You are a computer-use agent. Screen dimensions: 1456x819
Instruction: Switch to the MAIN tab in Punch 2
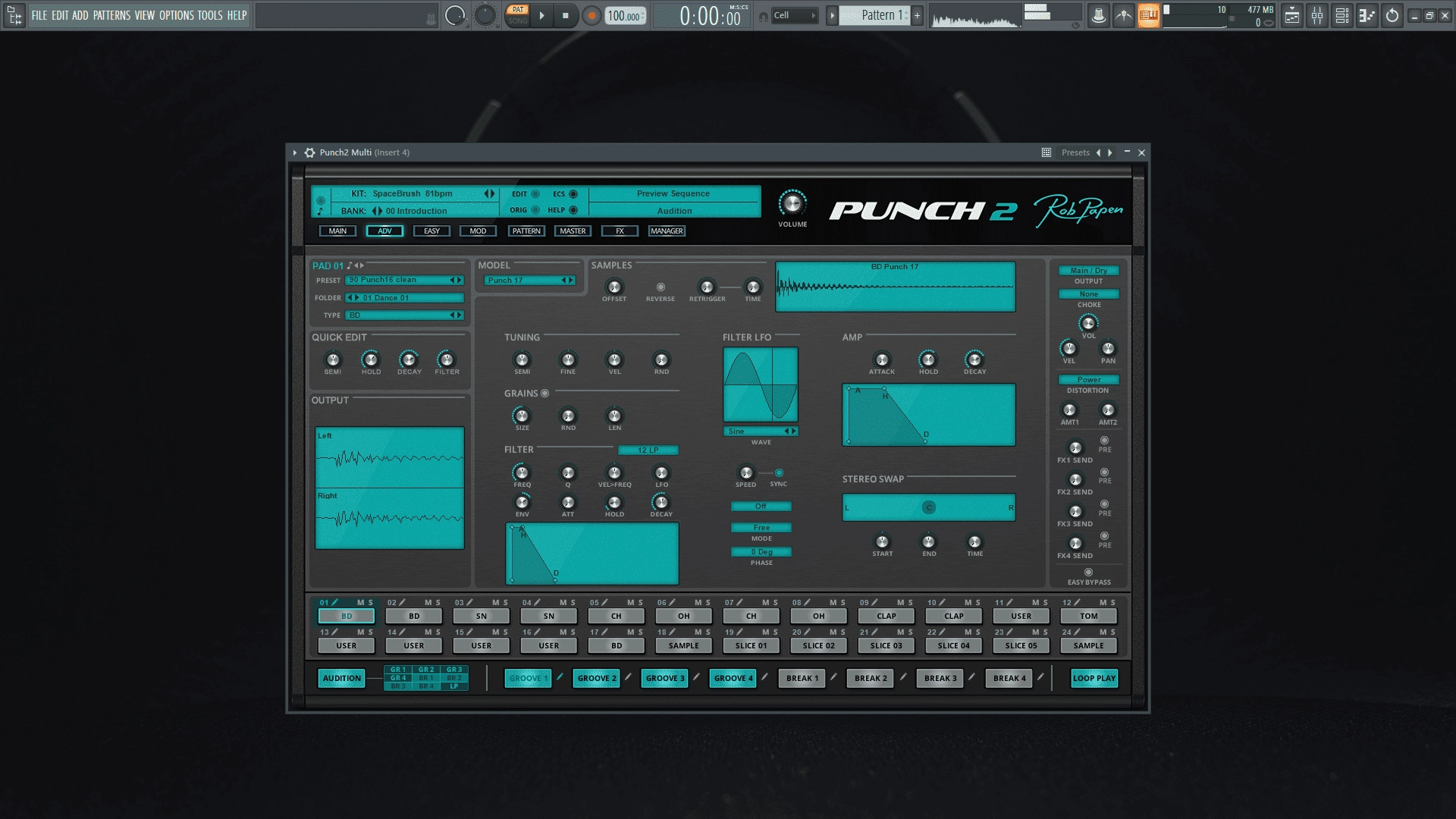click(x=337, y=231)
